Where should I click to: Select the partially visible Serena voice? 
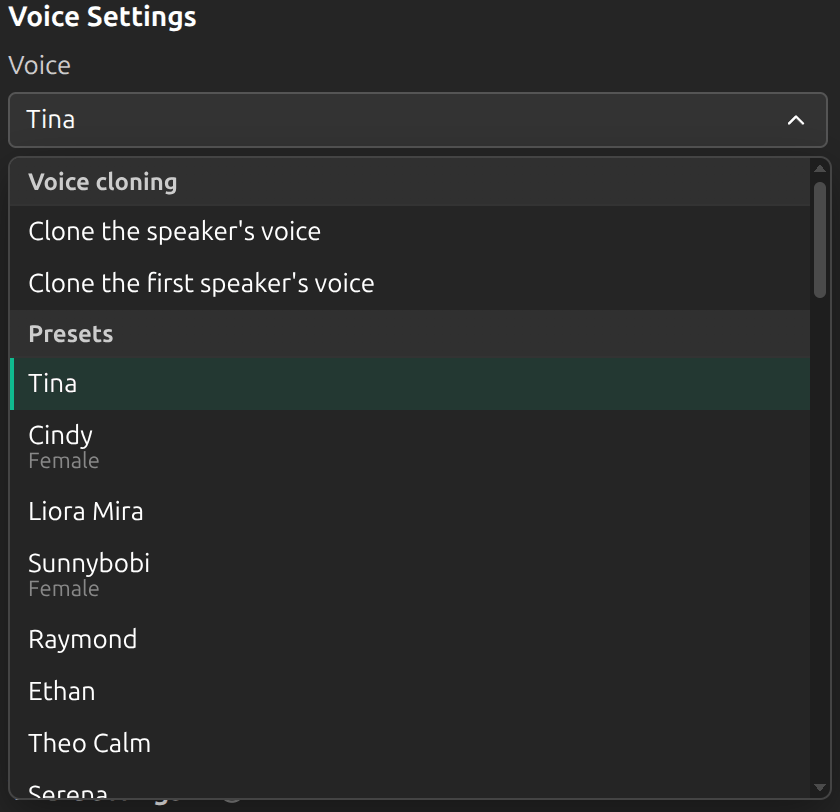[410, 786]
